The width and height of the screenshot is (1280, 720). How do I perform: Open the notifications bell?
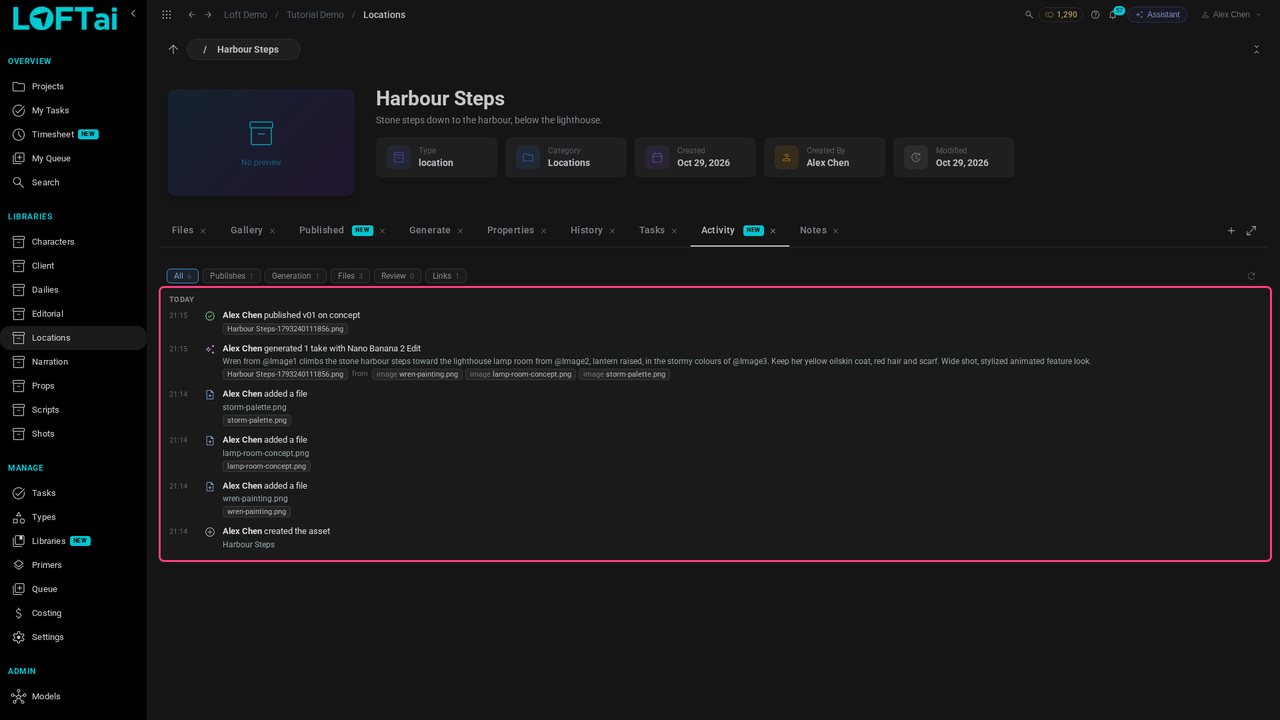1113,15
